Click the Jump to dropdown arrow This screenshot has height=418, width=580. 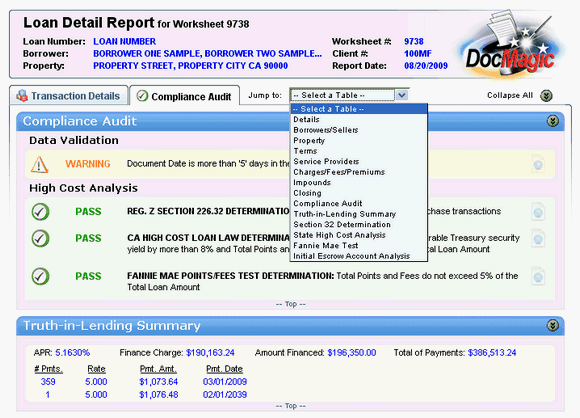[402, 95]
